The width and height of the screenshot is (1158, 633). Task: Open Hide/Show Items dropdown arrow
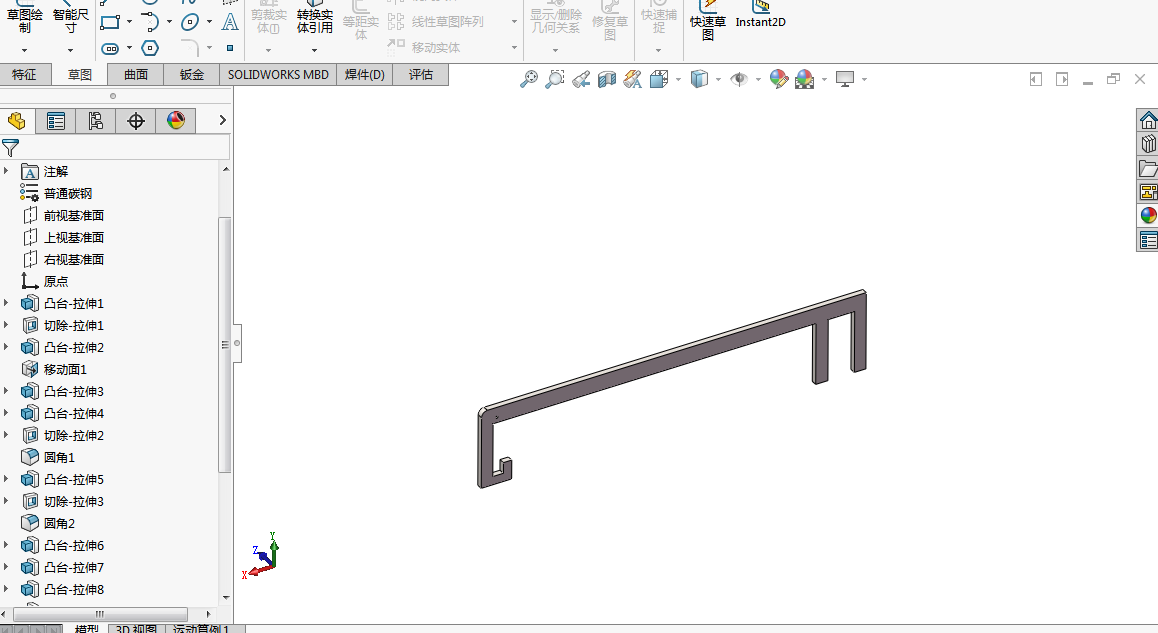(x=758, y=79)
